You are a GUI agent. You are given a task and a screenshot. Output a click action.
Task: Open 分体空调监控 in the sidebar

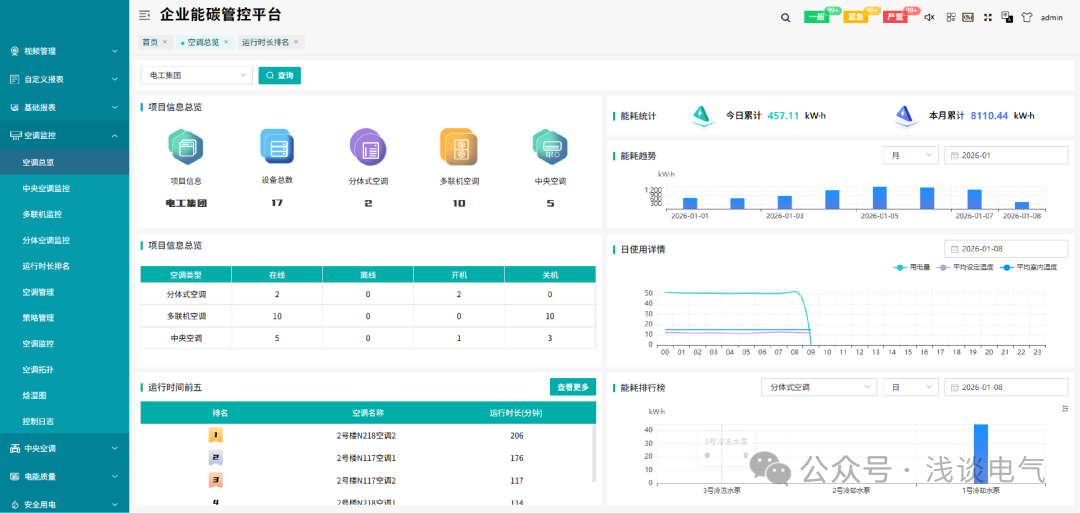point(64,240)
